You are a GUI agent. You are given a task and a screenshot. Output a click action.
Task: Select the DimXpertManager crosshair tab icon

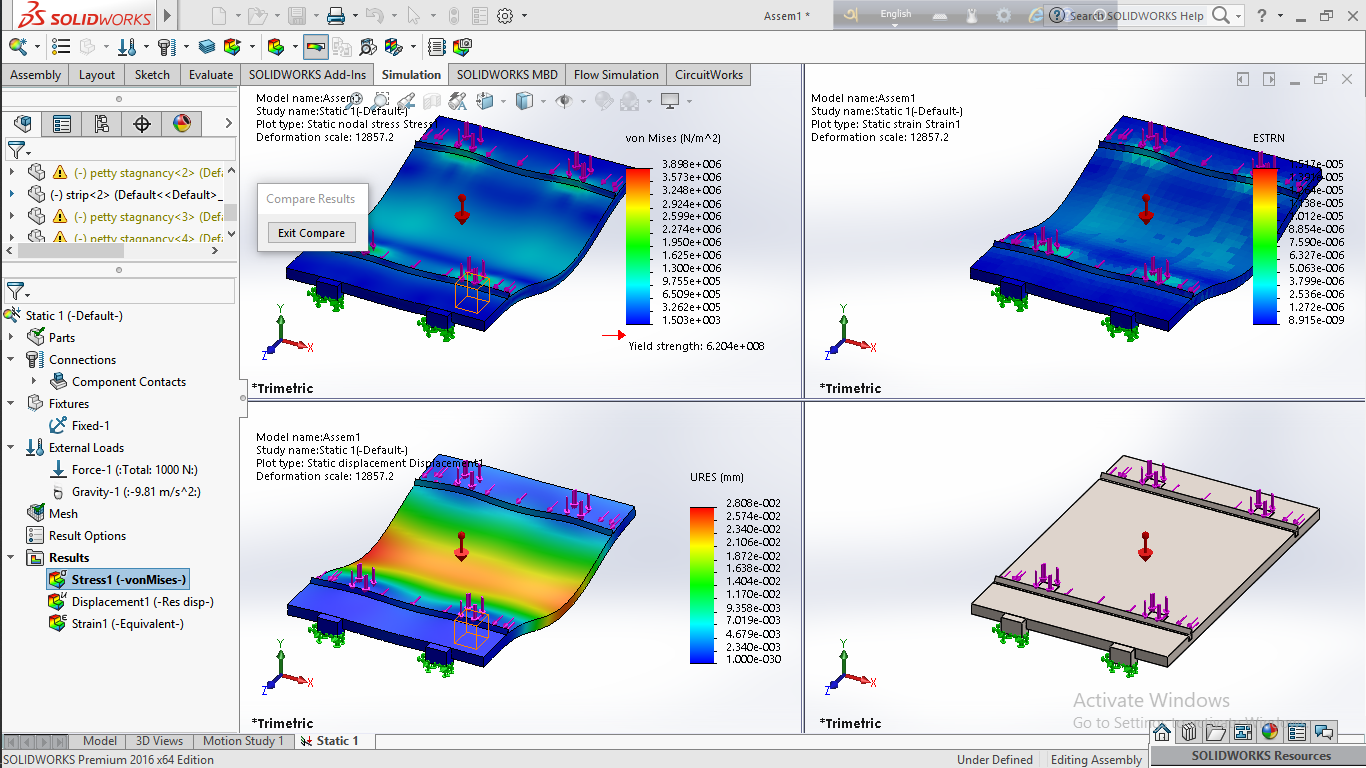click(x=142, y=124)
